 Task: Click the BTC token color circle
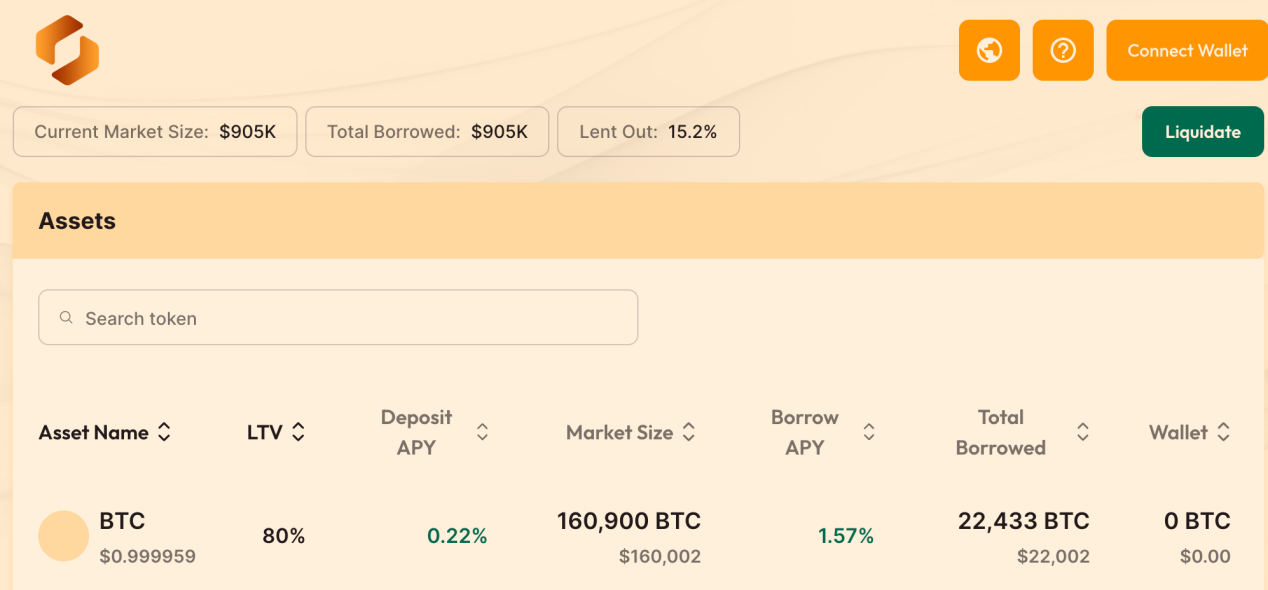(x=63, y=536)
